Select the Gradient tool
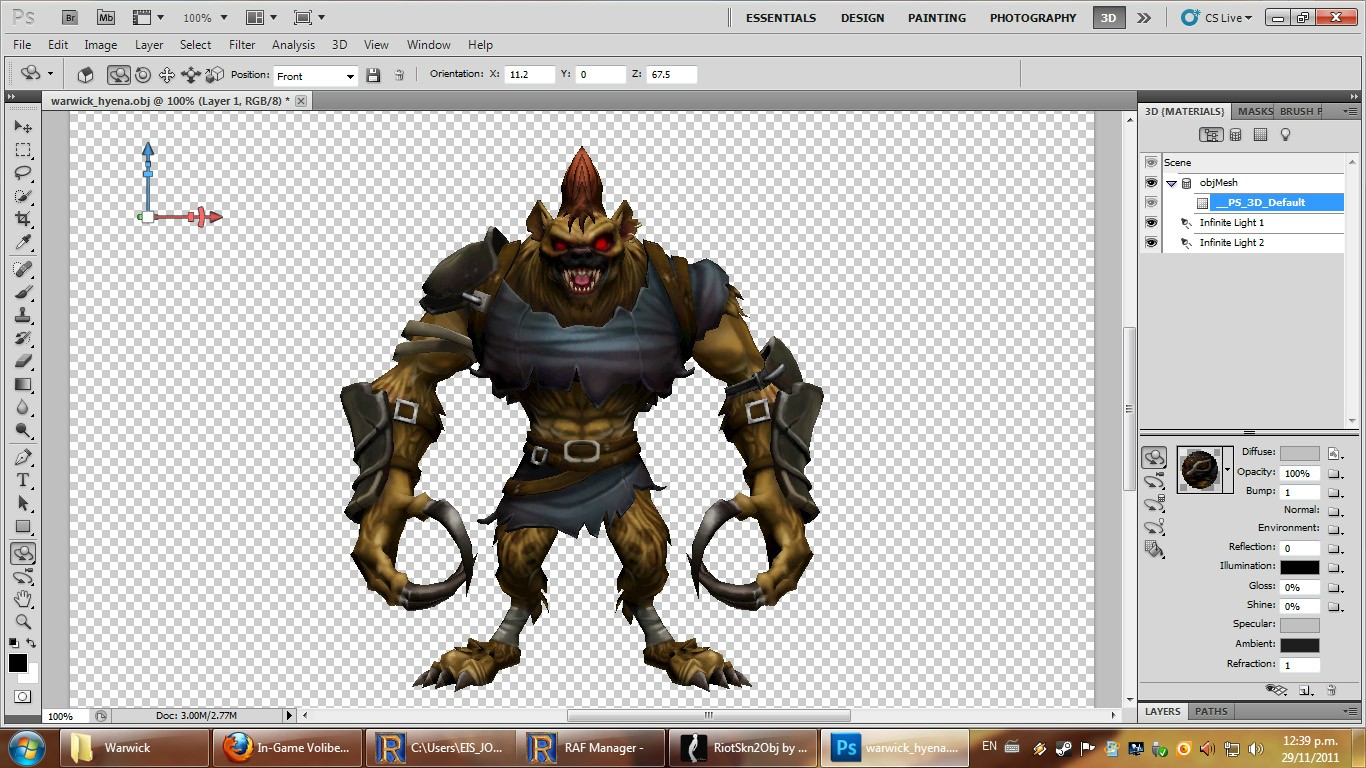This screenshot has height=768, width=1366. point(23,384)
